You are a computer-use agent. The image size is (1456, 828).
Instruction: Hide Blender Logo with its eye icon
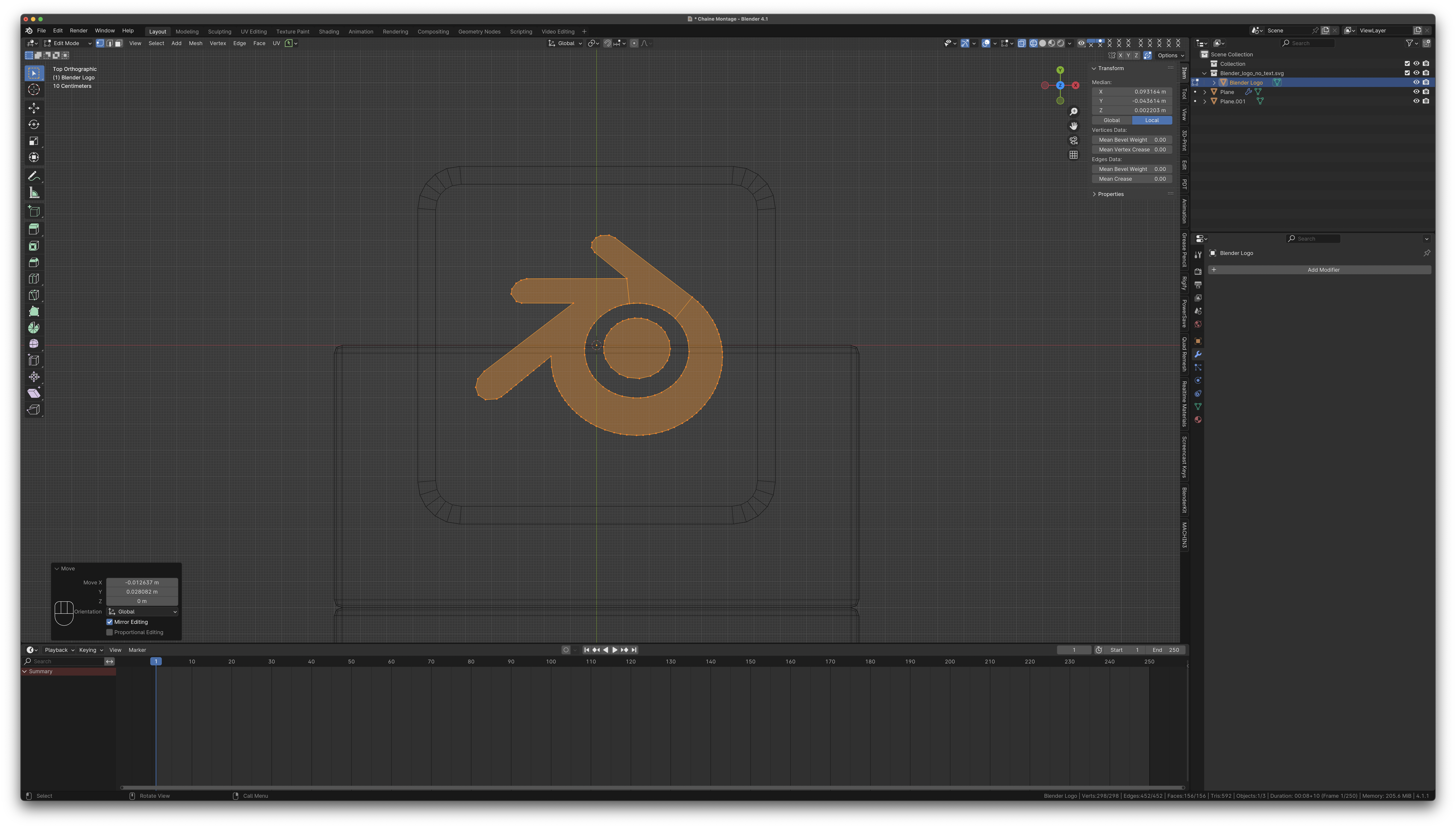point(1416,83)
